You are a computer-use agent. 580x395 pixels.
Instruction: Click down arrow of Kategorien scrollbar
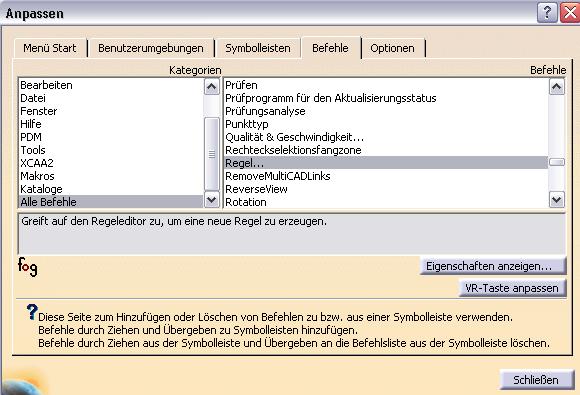(x=212, y=200)
